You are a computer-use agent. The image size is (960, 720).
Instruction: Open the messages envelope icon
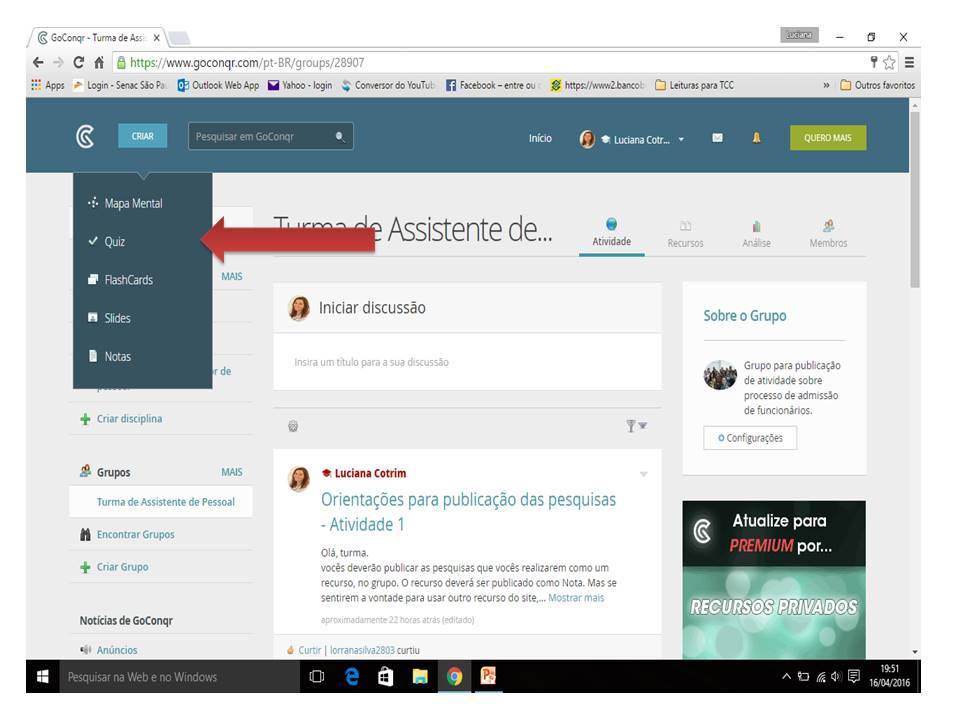pyautogui.click(x=717, y=138)
